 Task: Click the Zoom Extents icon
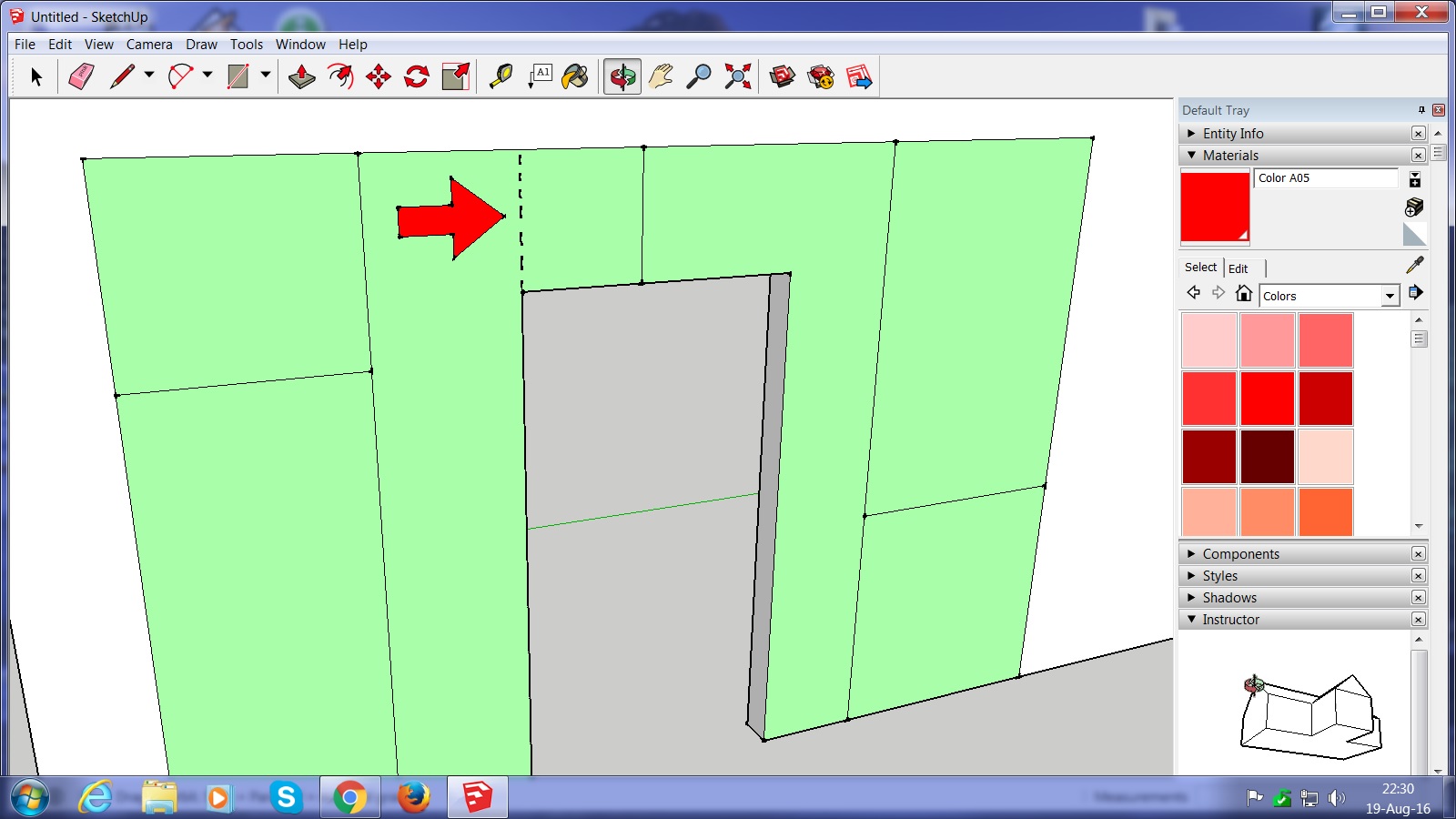(x=737, y=76)
